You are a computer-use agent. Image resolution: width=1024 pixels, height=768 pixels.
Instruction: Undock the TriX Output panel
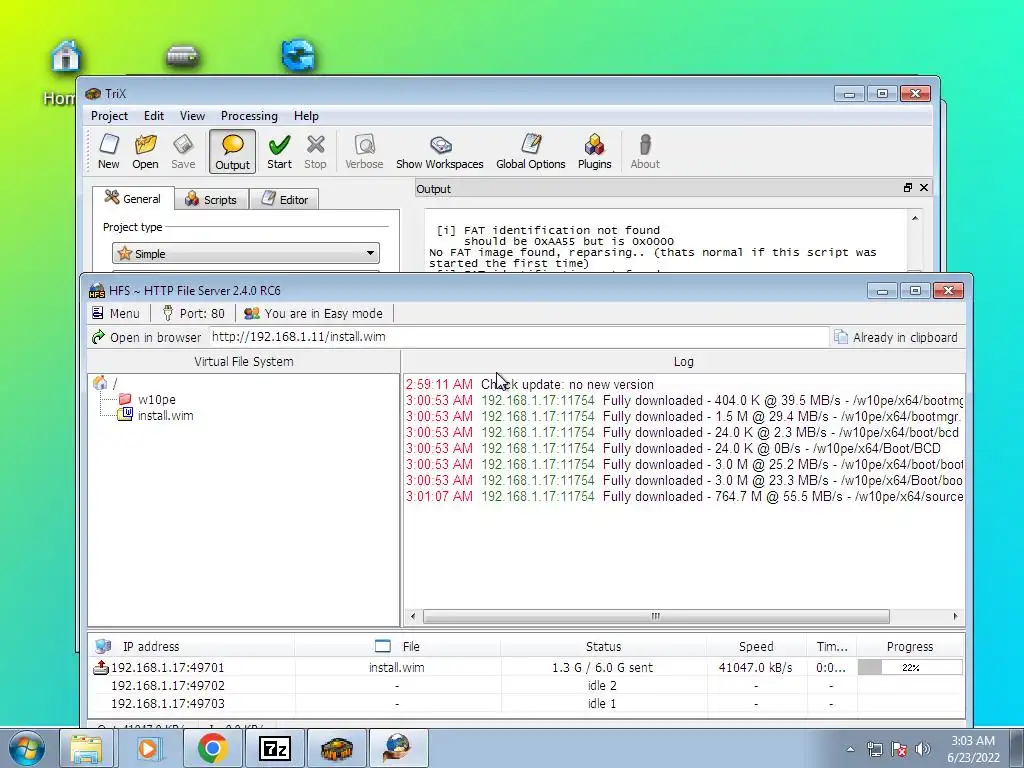pyautogui.click(x=907, y=188)
